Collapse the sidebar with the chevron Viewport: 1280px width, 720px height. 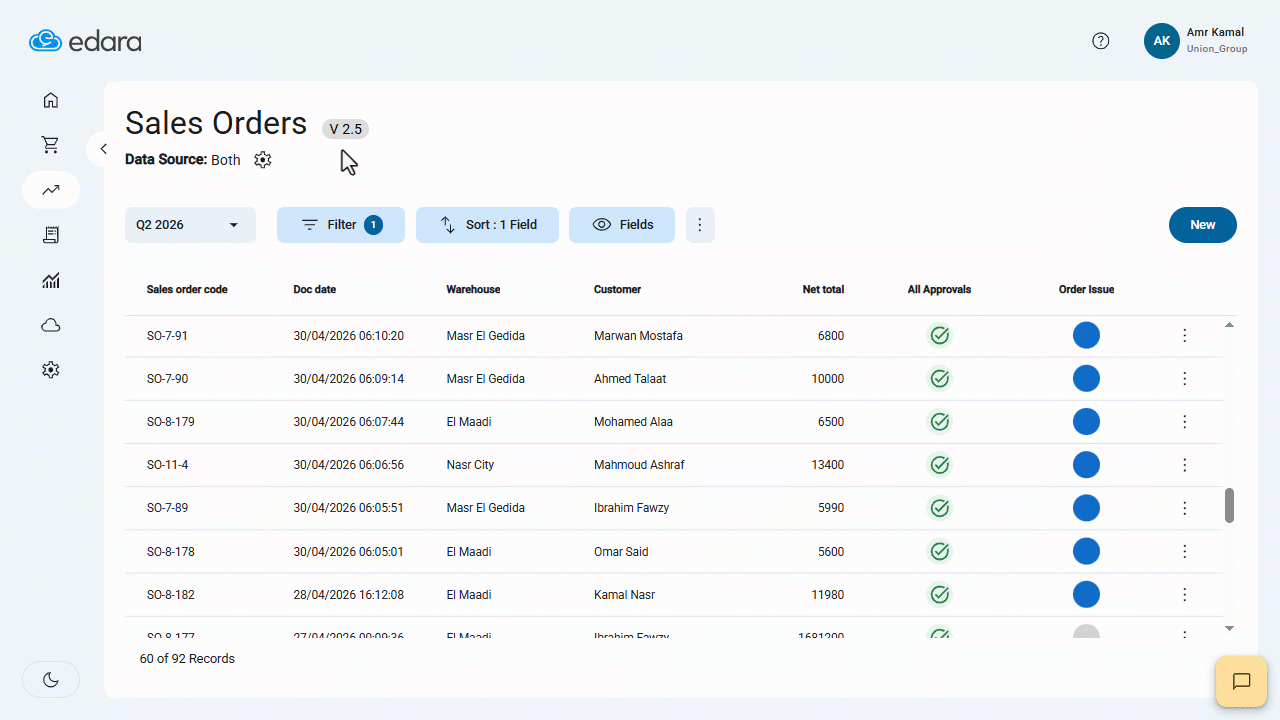103,149
